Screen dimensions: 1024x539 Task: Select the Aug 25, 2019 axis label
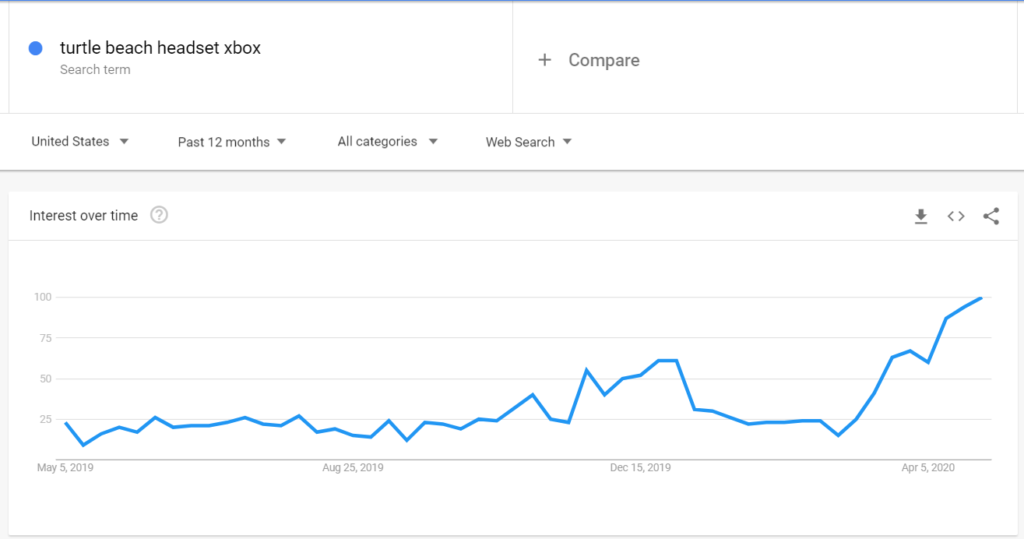click(355, 467)
